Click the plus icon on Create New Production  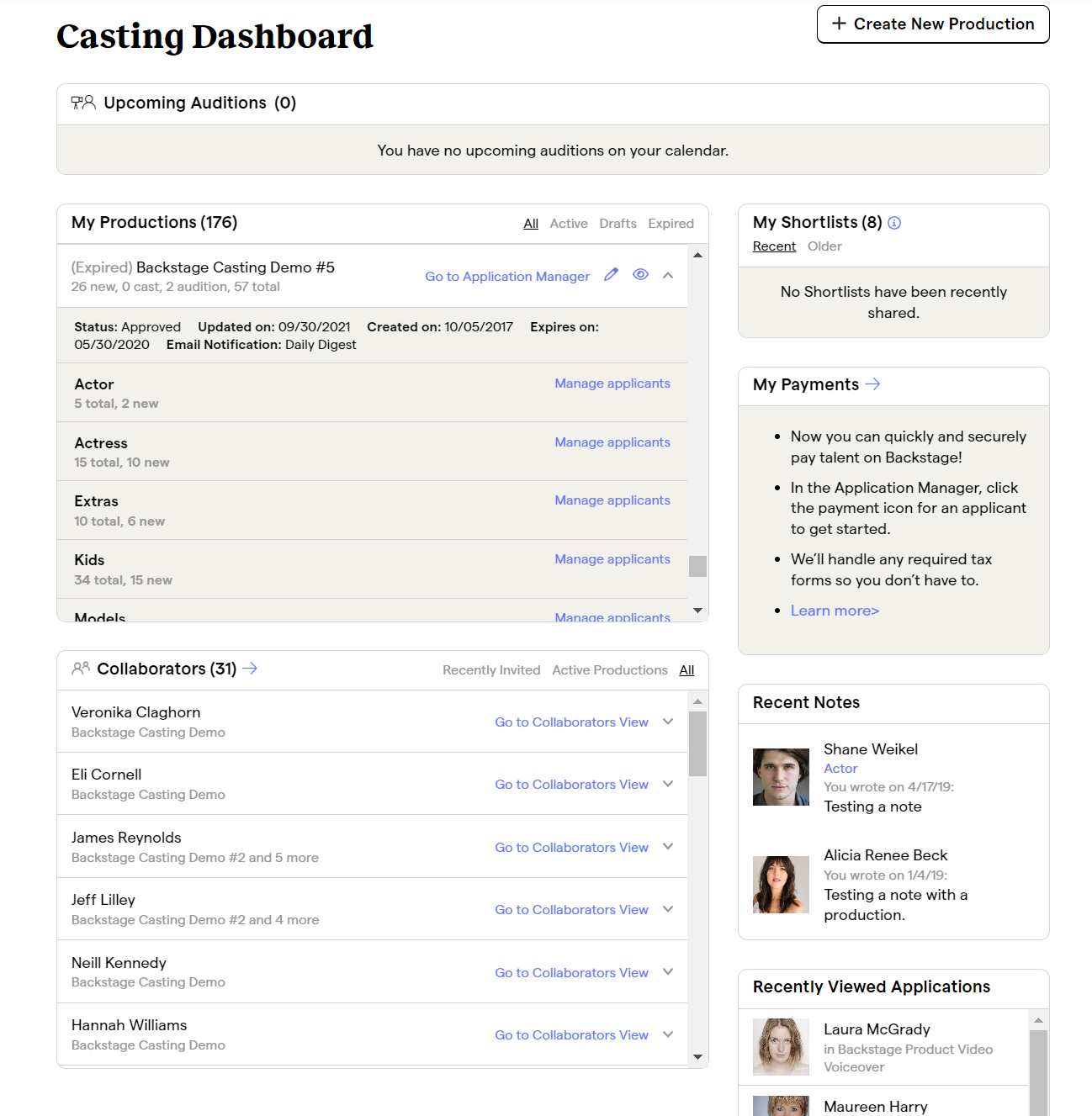point(838,24)
